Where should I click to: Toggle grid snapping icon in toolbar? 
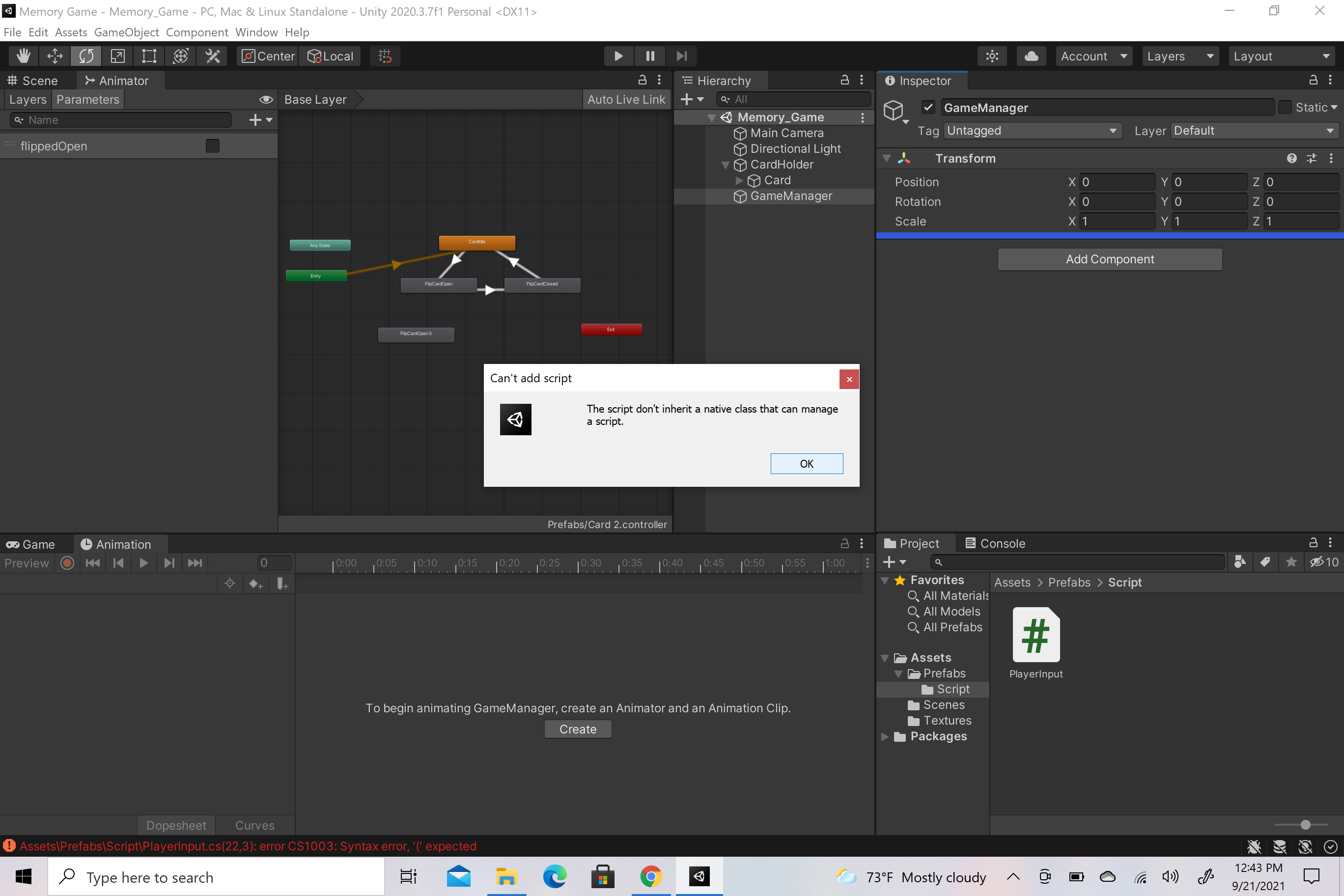click(x=385, y=56)
